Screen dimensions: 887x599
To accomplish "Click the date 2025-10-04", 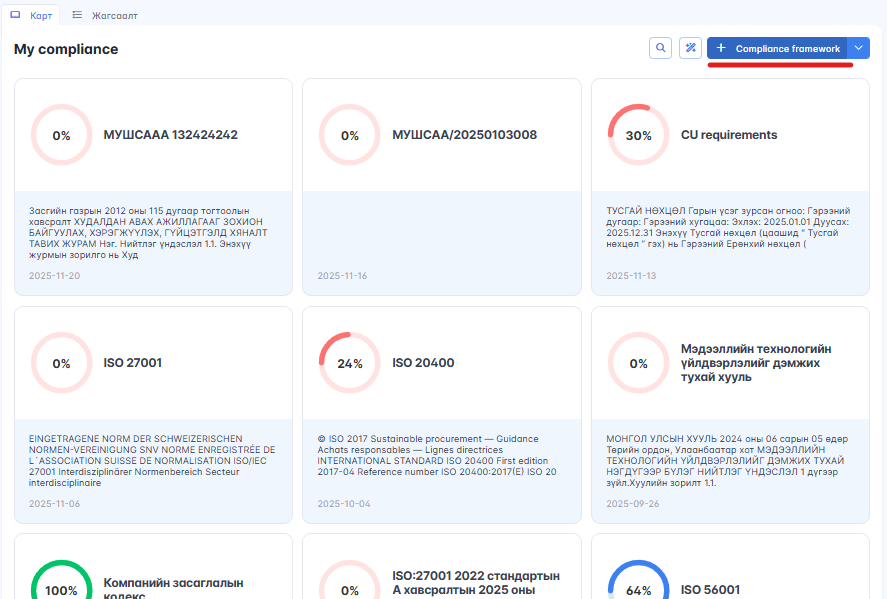I will click(x=344, y=503).
